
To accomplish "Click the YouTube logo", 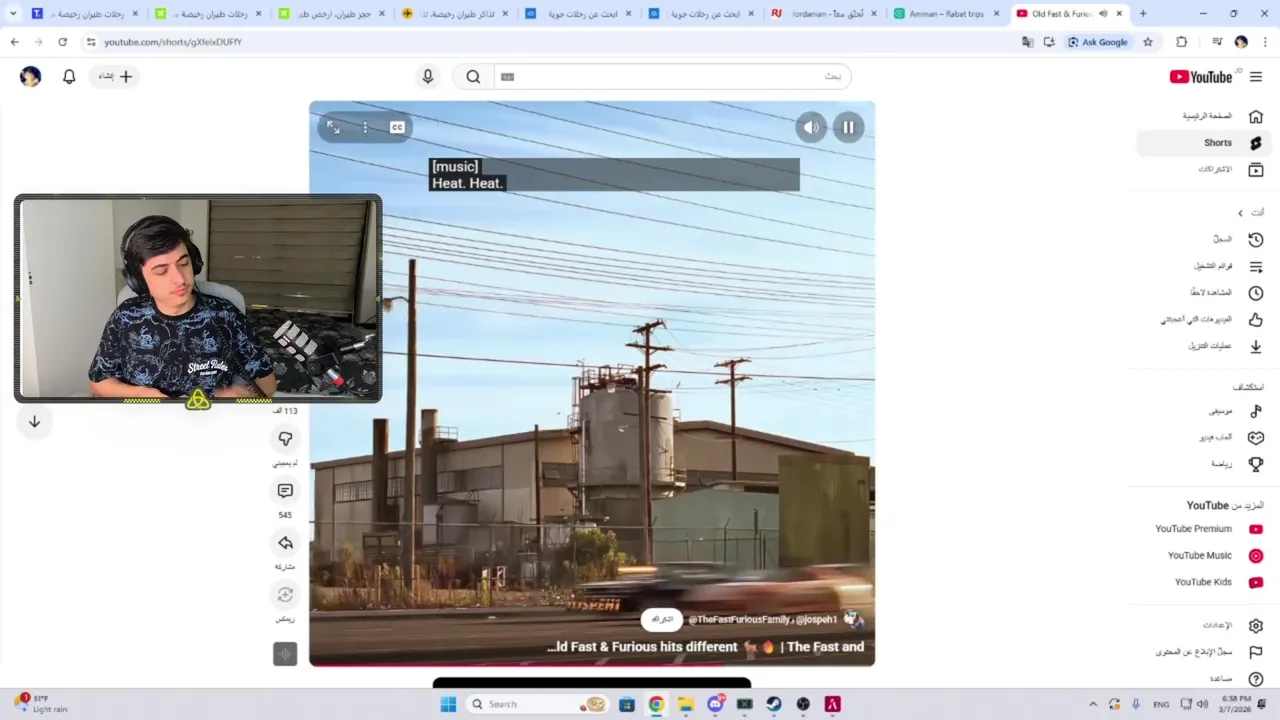I will tap(1203, 77).
